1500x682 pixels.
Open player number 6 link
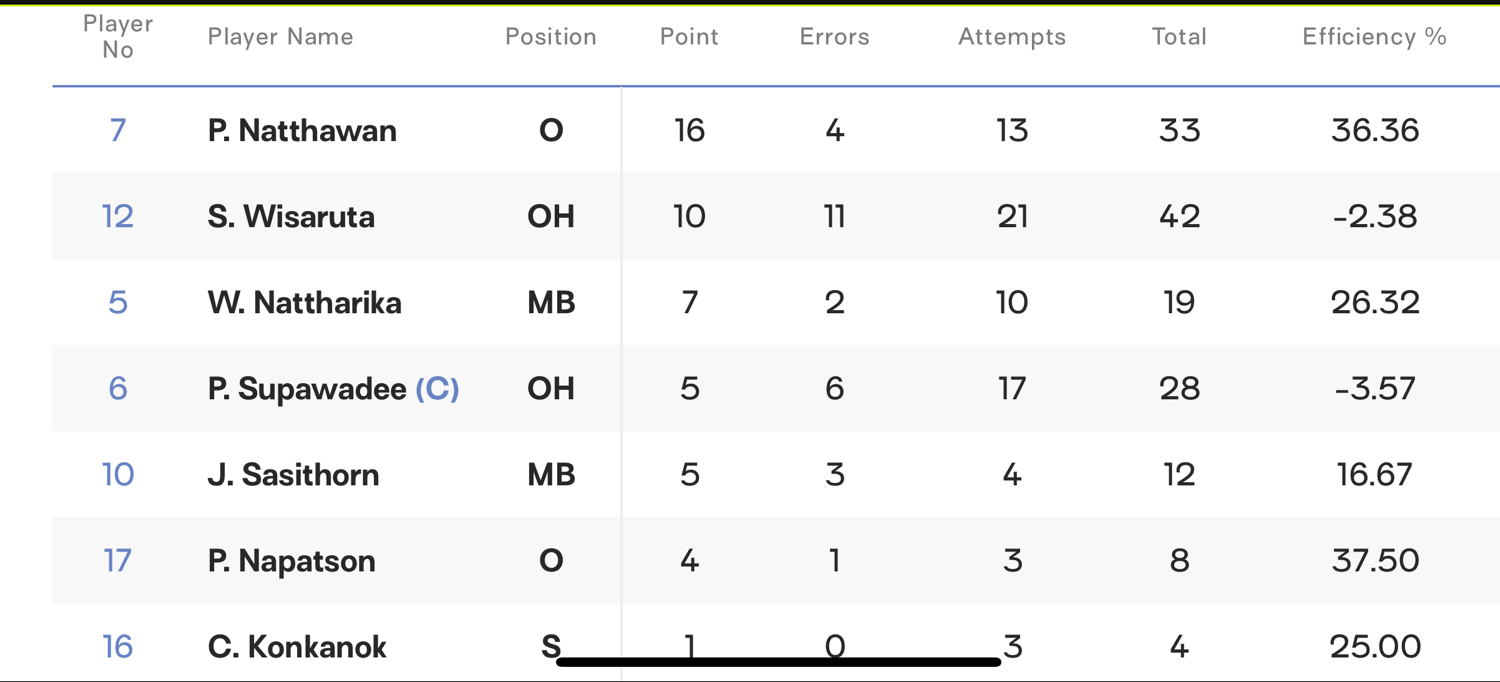118,388
